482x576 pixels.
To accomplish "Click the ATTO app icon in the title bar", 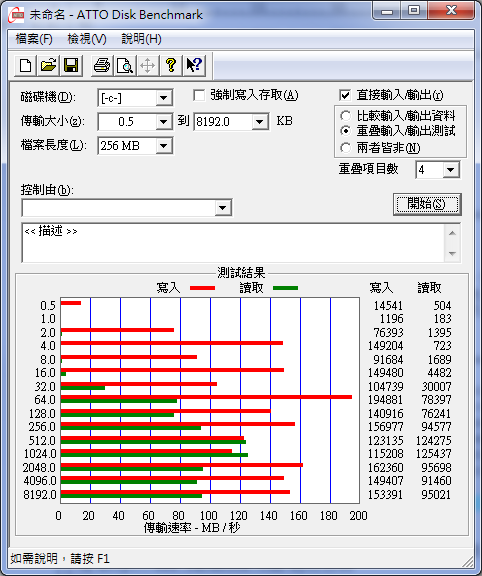I will coord(16,15).
